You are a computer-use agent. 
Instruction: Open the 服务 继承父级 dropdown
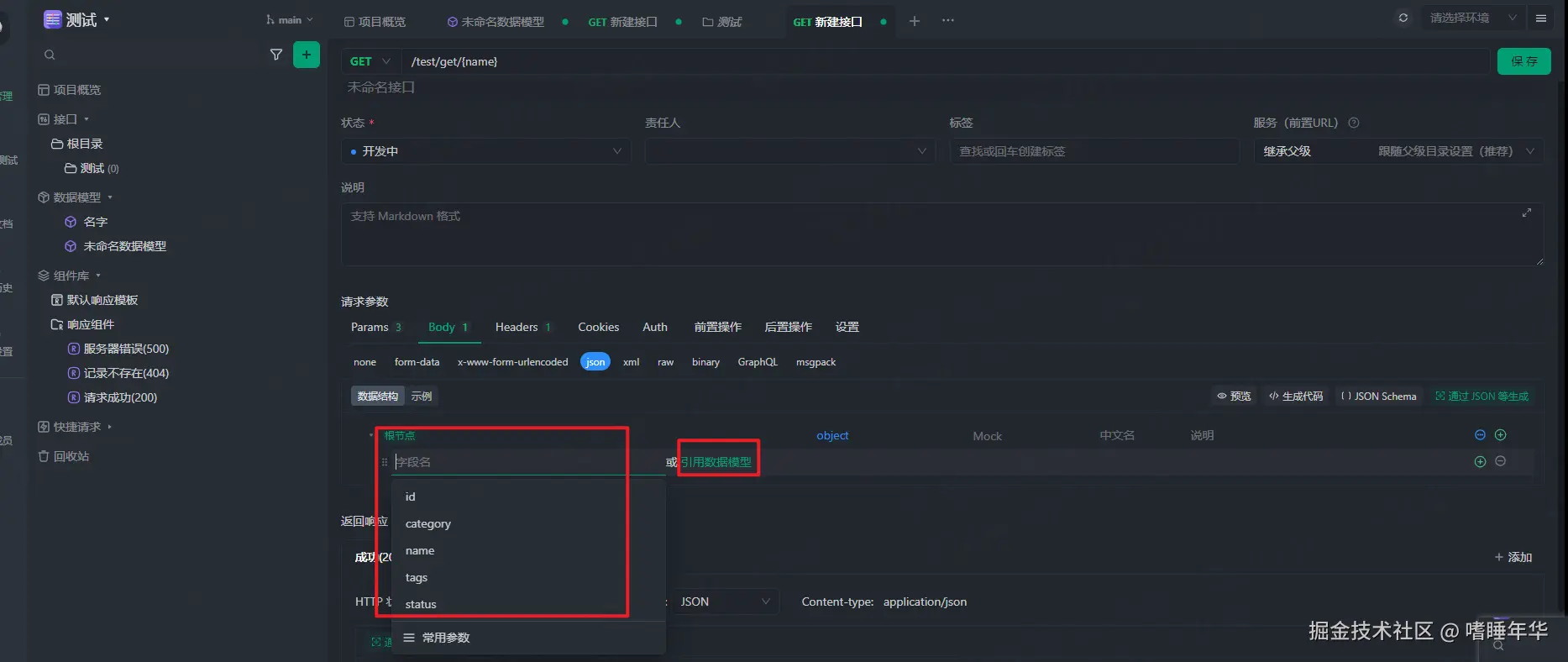1398,151
